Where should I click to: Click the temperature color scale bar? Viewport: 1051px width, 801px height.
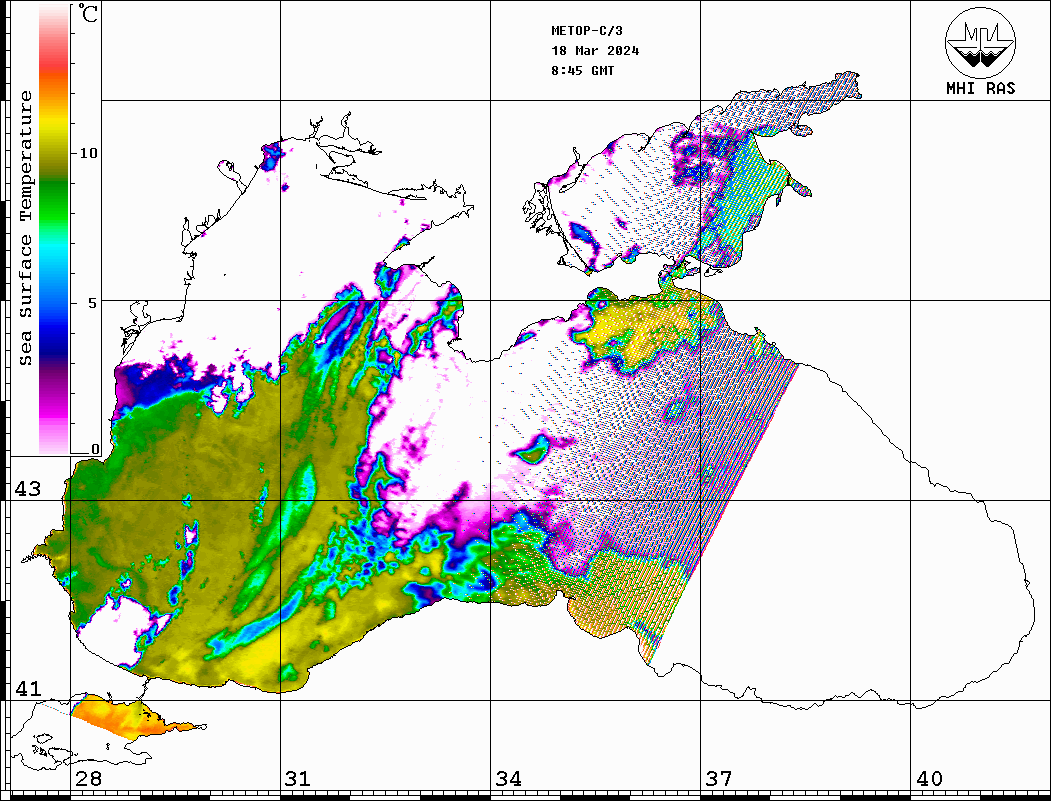[54, 229]
